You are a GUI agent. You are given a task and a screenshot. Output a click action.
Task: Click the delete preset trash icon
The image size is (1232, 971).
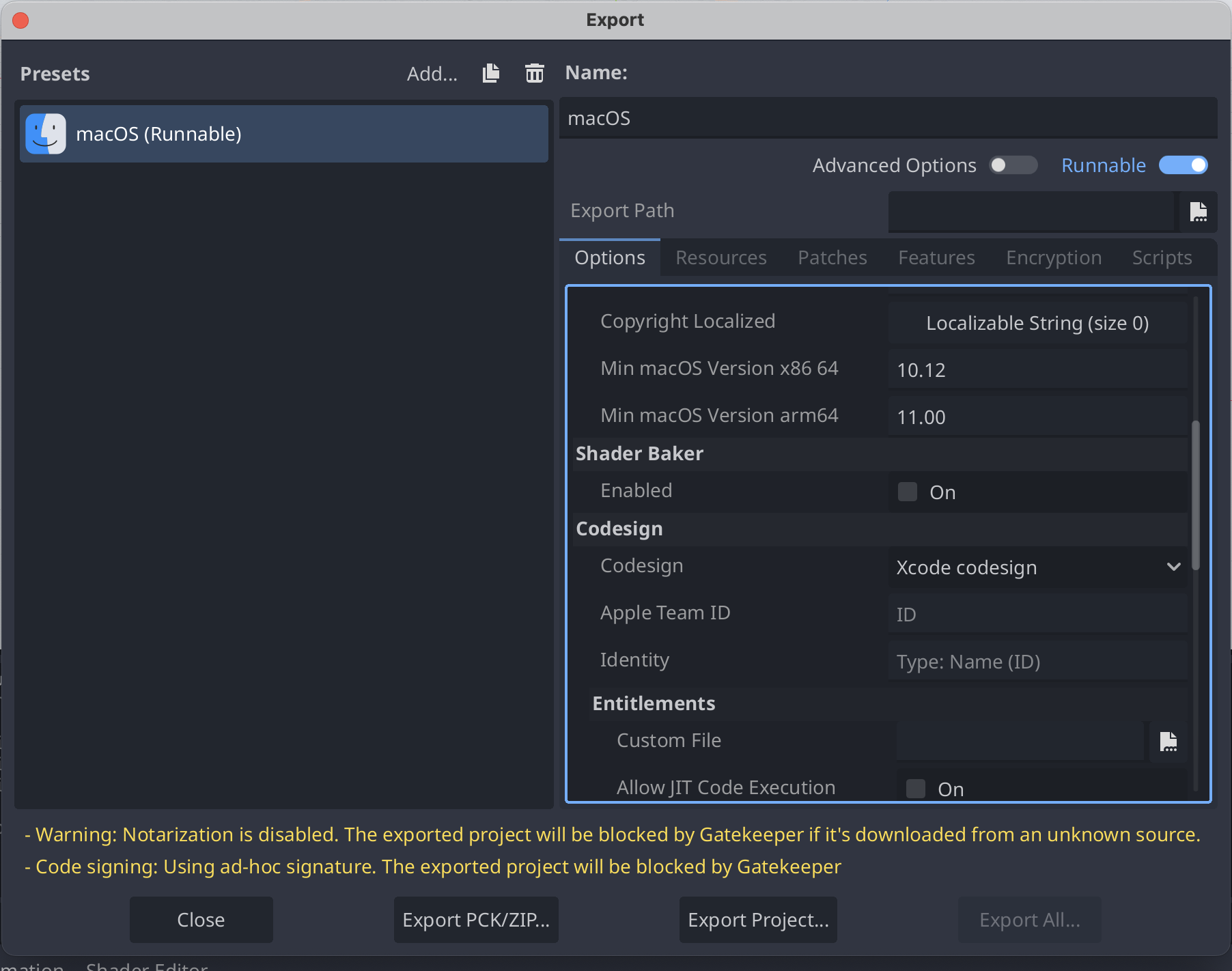pos(534,73)
